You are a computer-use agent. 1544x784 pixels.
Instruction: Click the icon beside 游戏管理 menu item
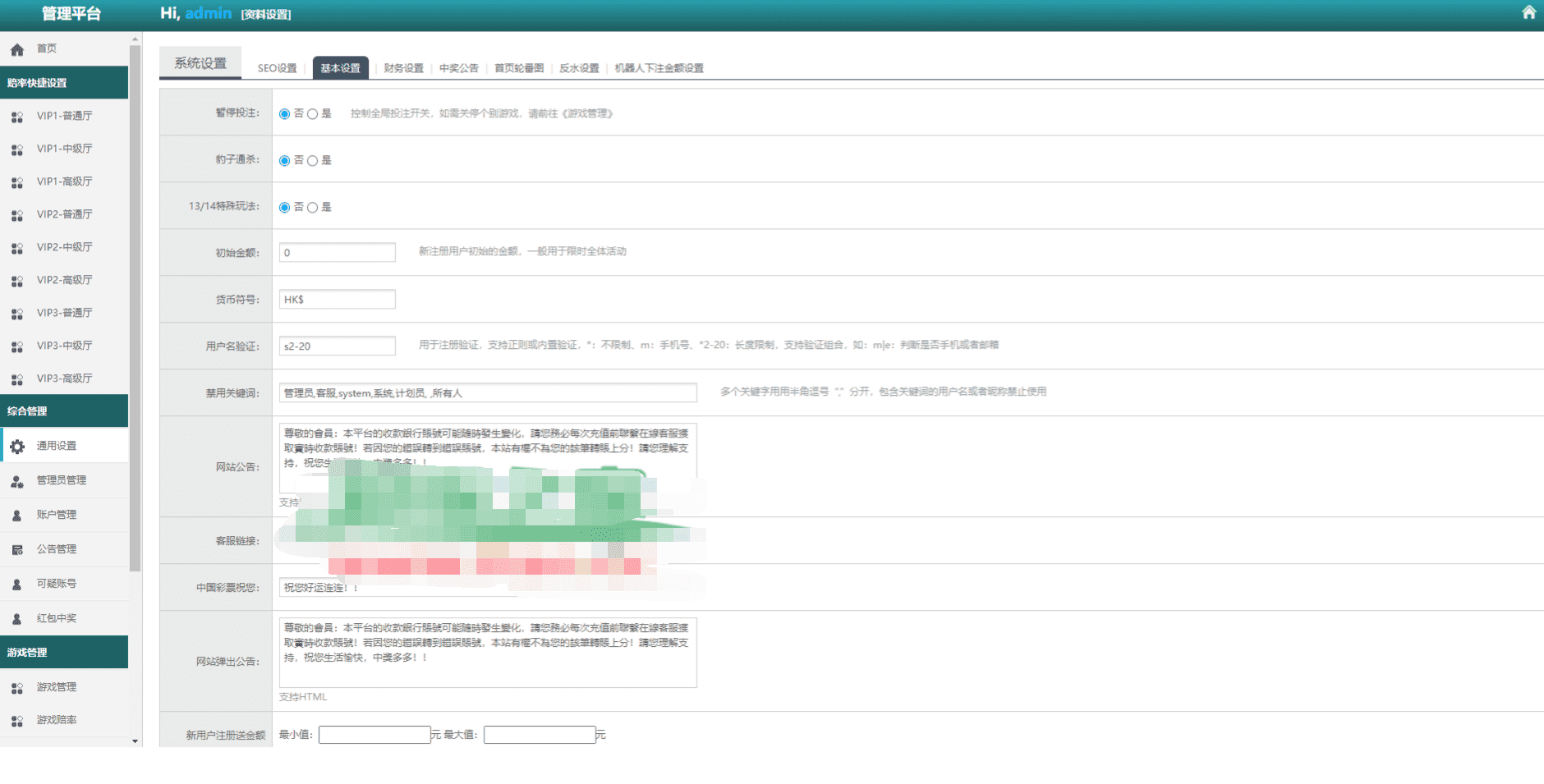point(17,689)
